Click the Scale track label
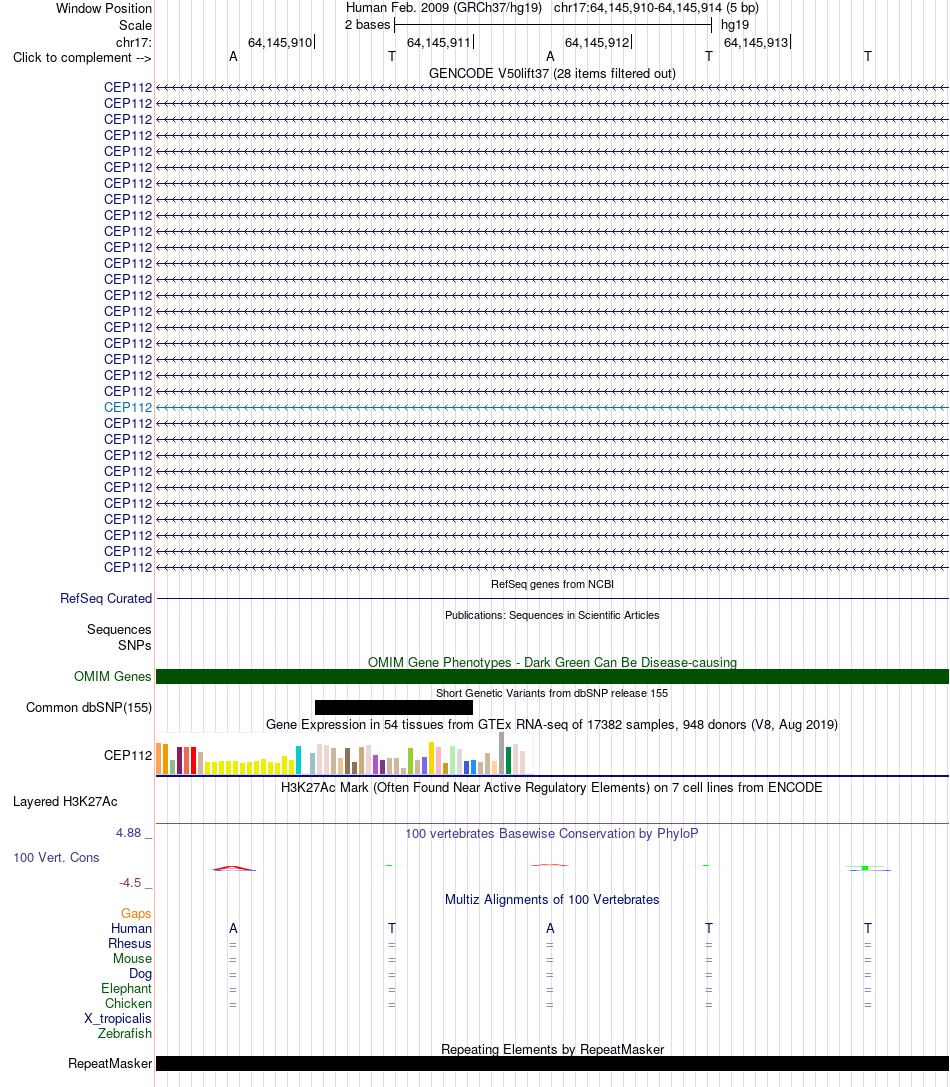The image size is (950, 1087). [x=135, y=25]
